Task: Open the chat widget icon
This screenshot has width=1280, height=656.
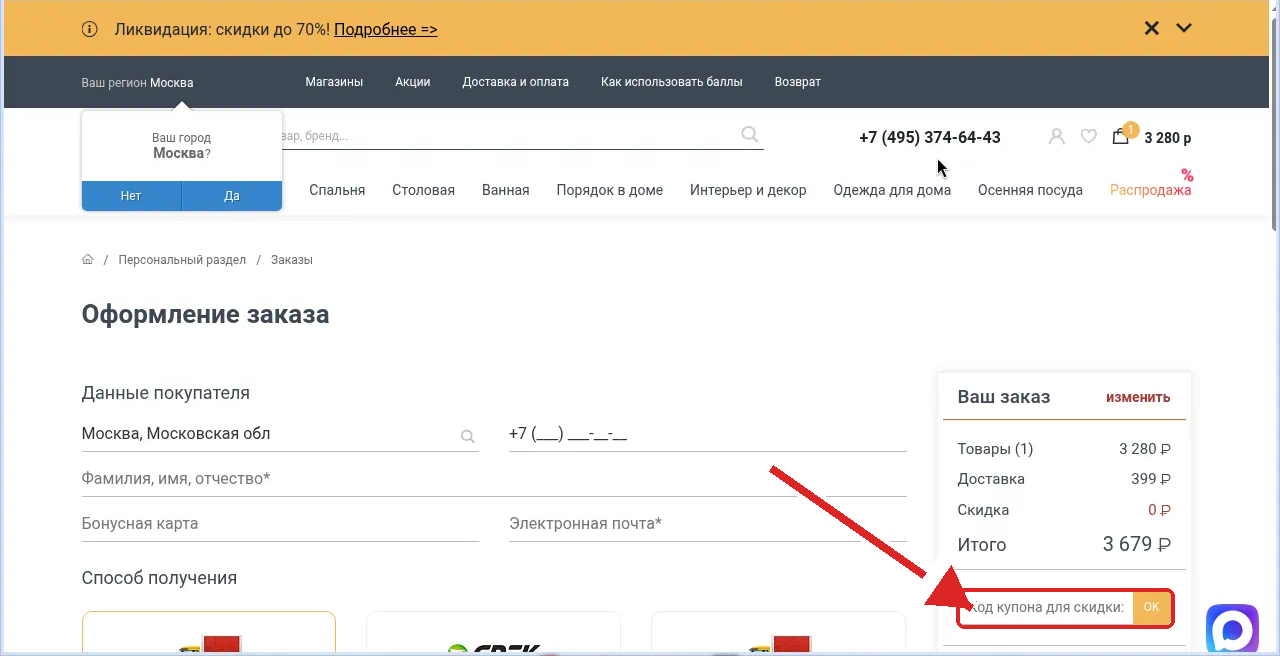Action: (1232, 629)
